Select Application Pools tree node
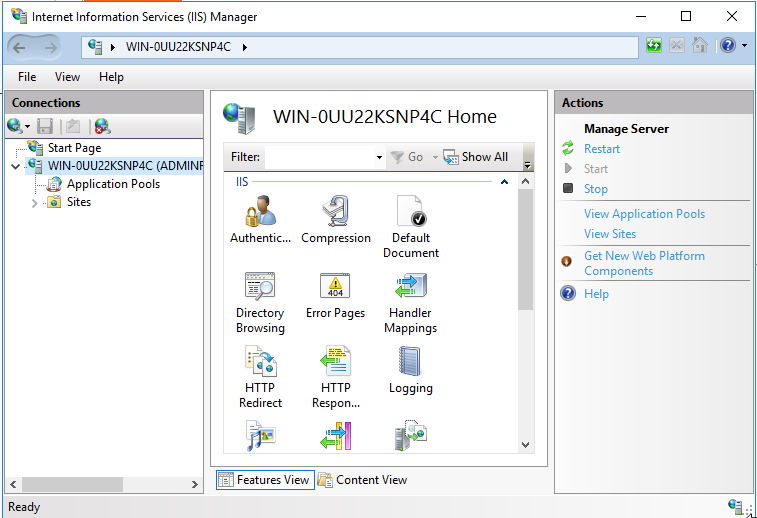Viewport: 757px width, 518px height. point(113,184)
